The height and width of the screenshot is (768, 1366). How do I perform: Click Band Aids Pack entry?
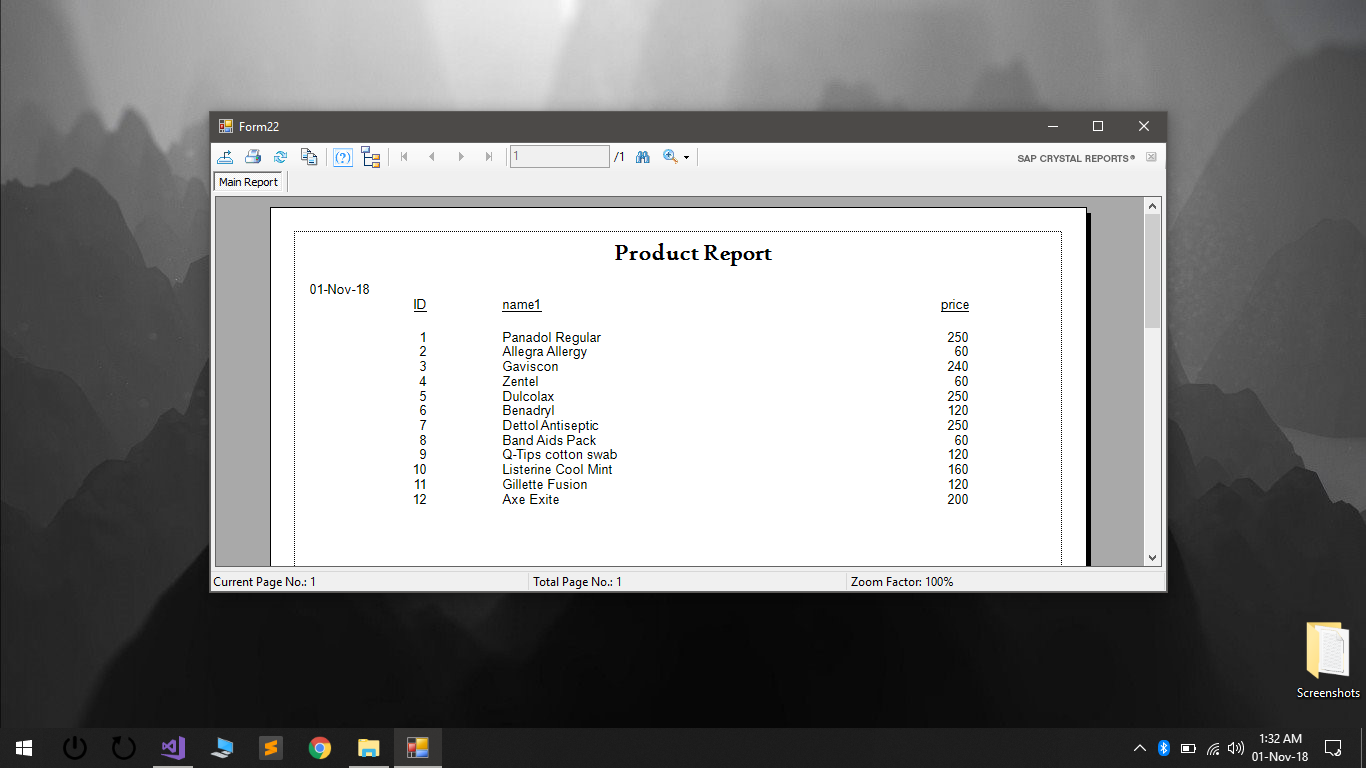click(549, 441)
